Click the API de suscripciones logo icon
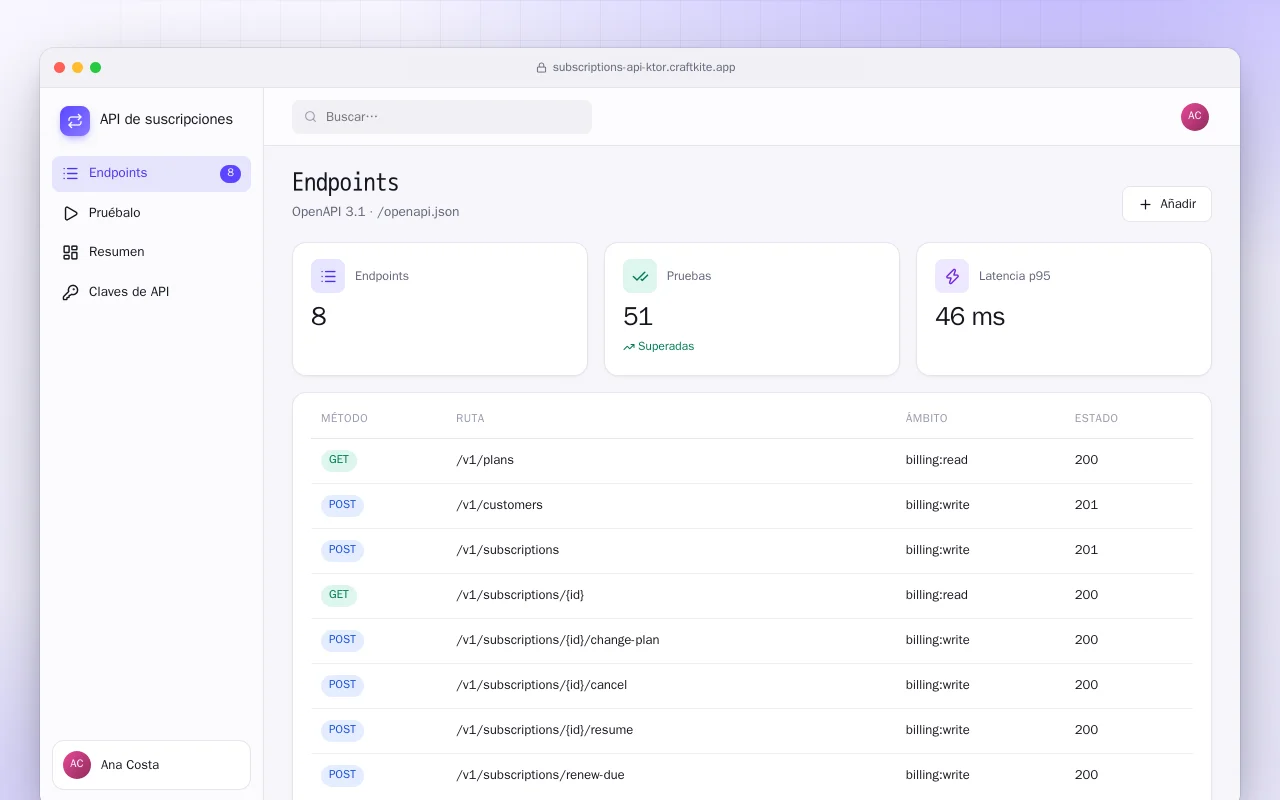The width and height of the screenshot is (1280, 800). coord(75,121)
